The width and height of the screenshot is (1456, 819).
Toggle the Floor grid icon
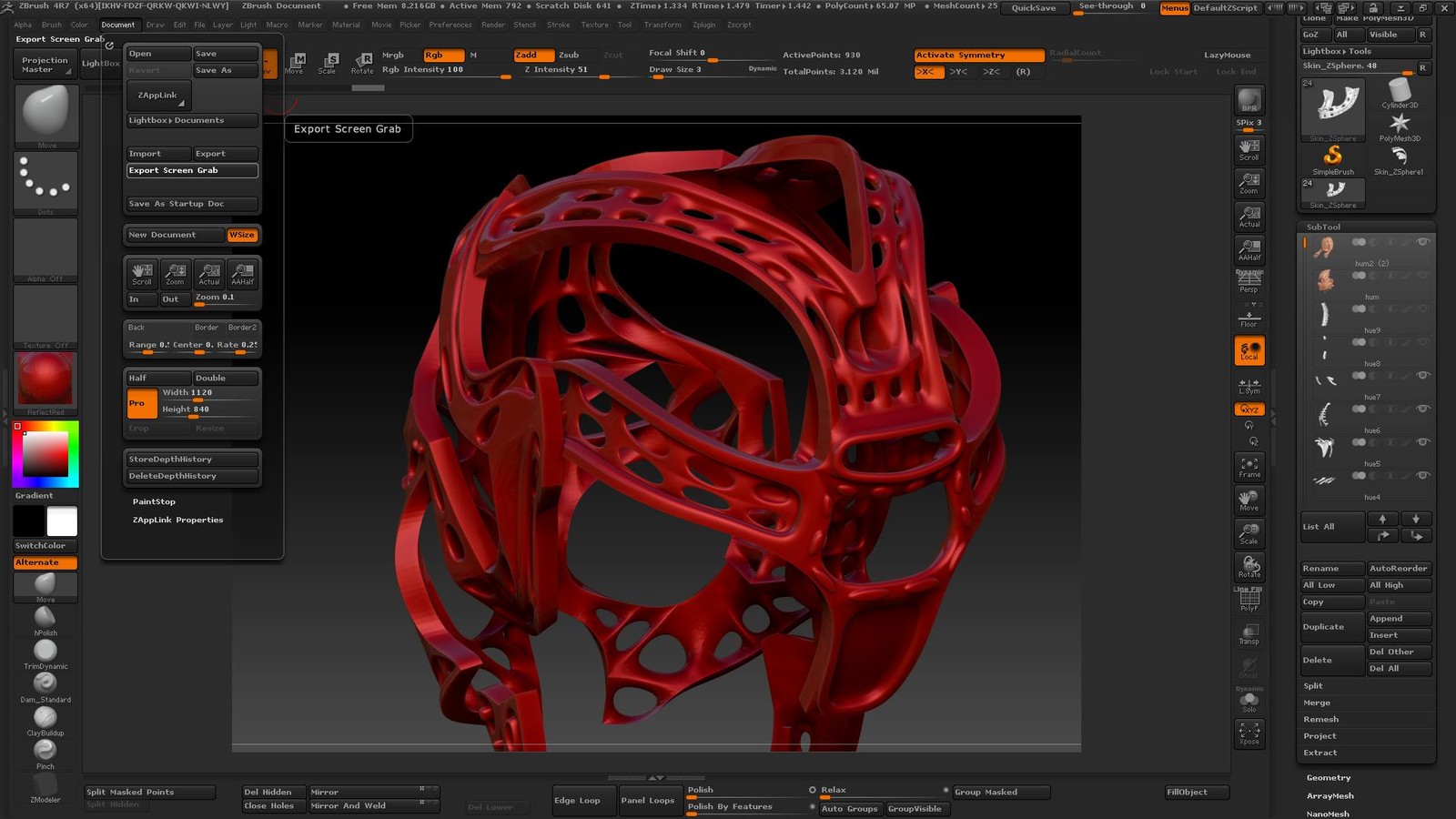click(1249, 317)
